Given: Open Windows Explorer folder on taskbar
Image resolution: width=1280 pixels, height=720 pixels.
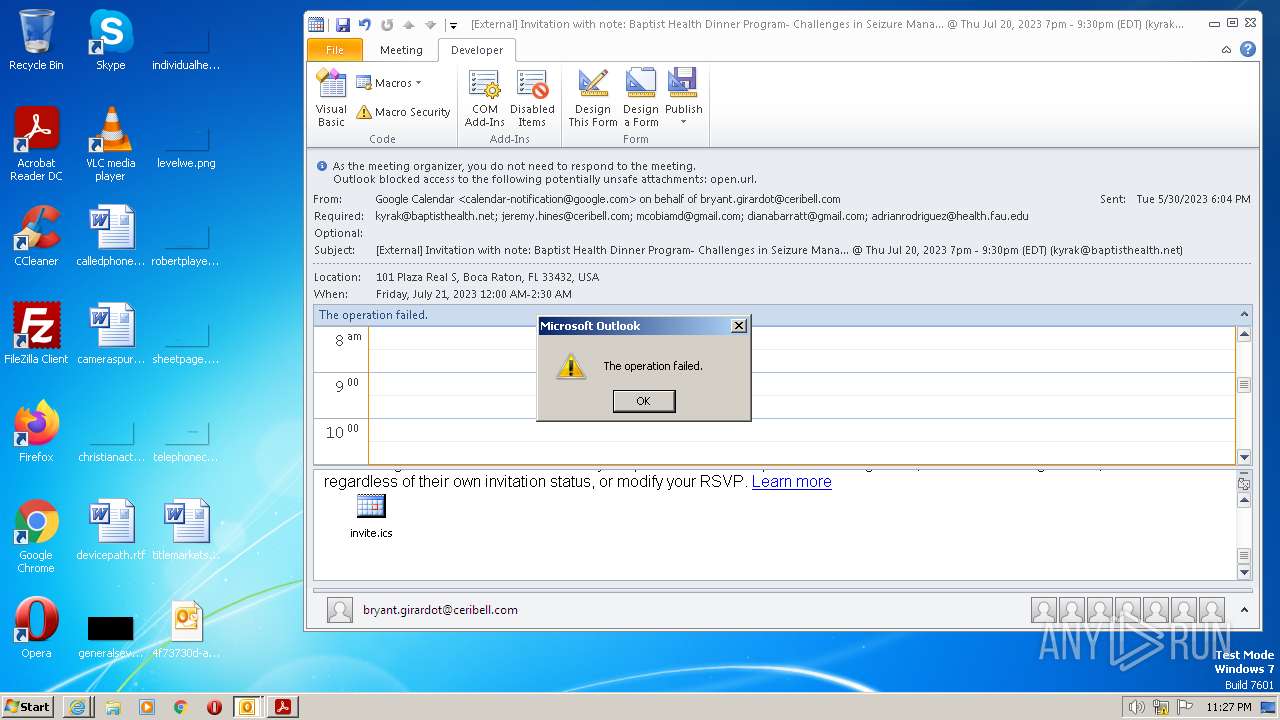Looking at the screenshot, I should tap(112, 707).
